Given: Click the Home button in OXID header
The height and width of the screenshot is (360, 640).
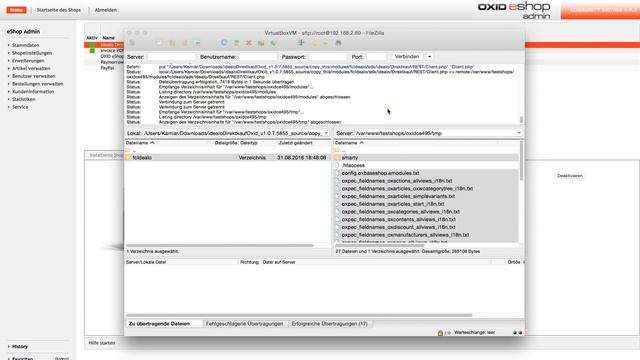Looking at the screenshot, I should point(17,10).
